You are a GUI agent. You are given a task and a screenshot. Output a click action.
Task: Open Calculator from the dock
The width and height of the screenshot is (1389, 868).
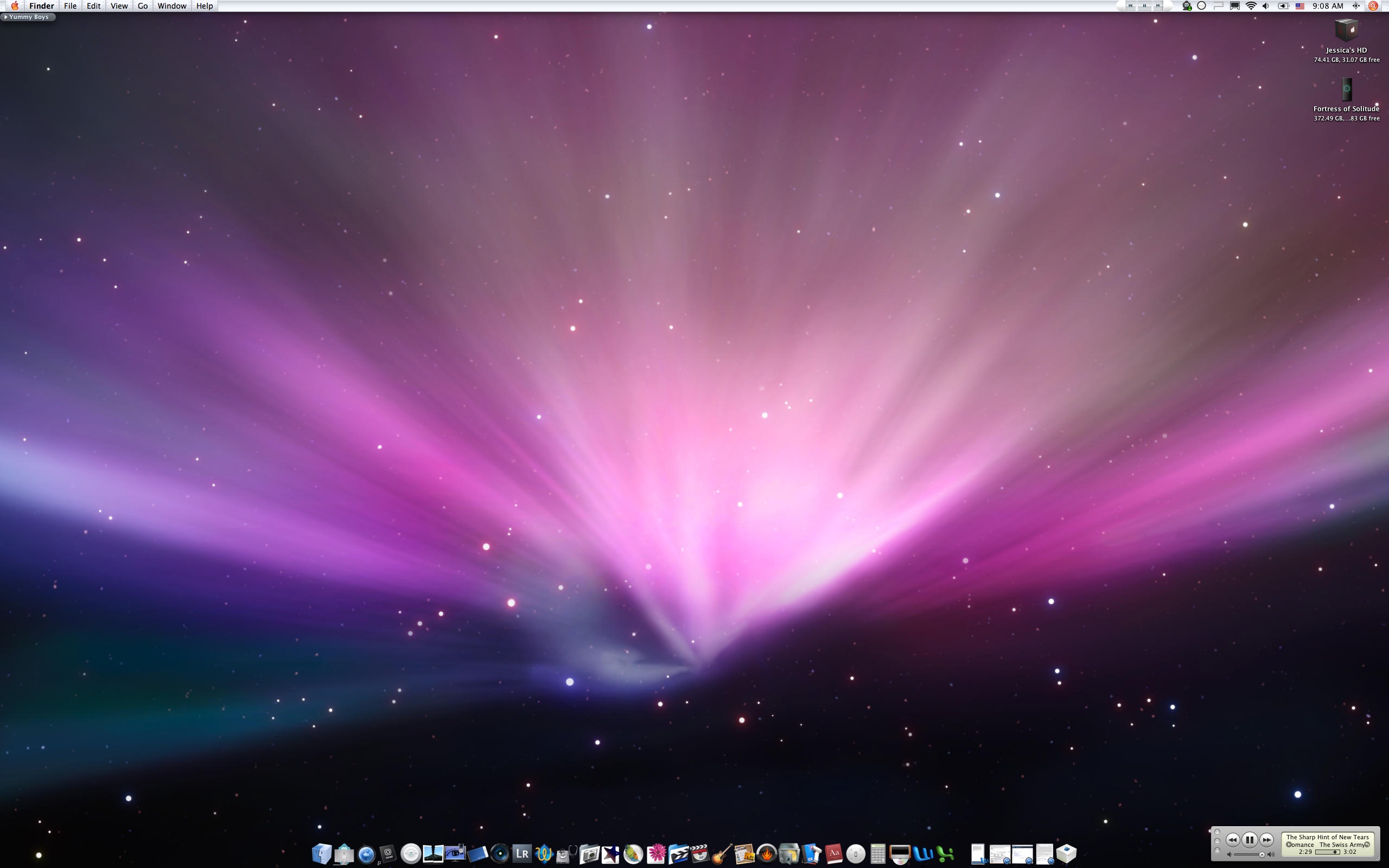tap(878, 854)
